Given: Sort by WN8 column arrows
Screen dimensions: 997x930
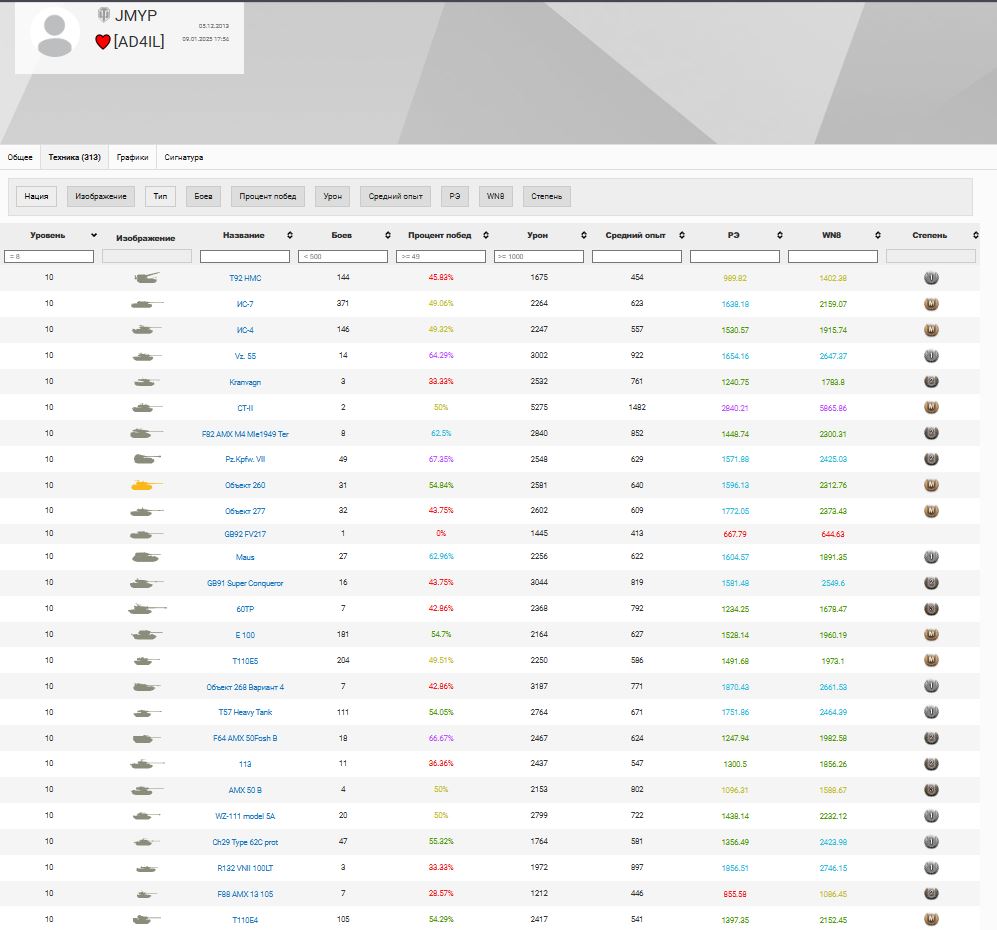Looking at the screenshot, I should pos(877,235).
